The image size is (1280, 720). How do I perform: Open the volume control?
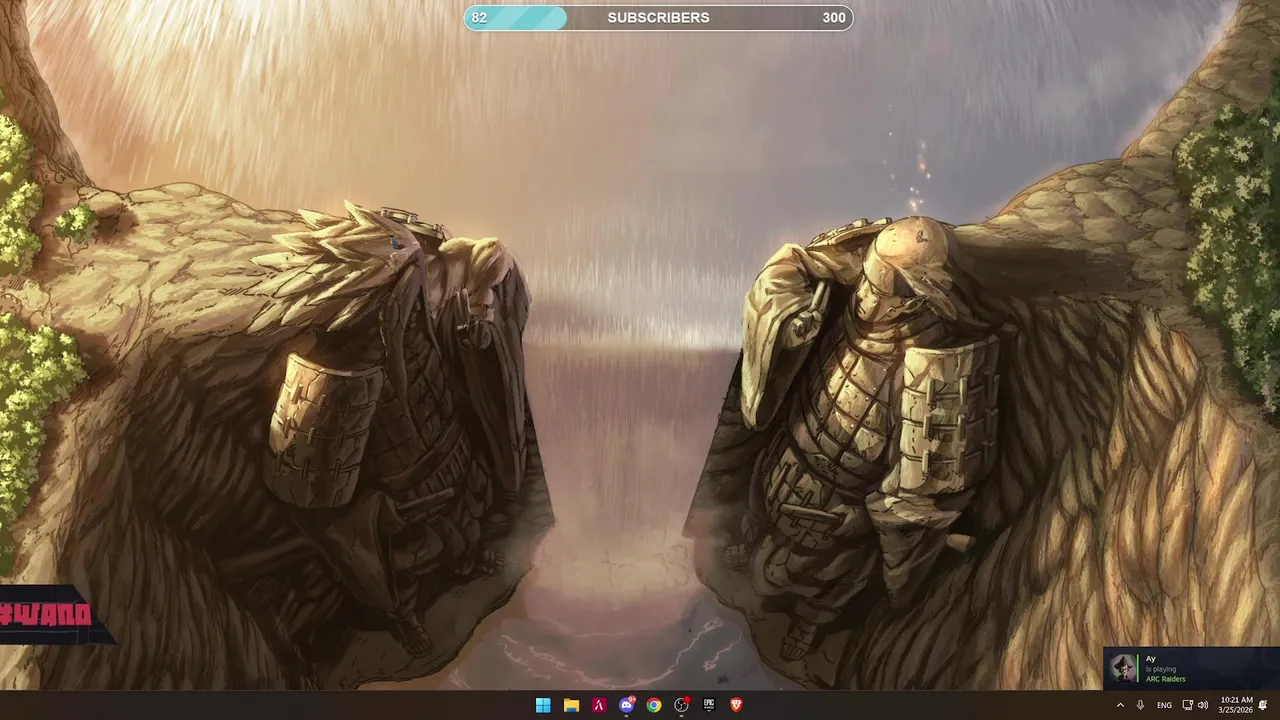pyautogui.click(x=1202, y=705)
